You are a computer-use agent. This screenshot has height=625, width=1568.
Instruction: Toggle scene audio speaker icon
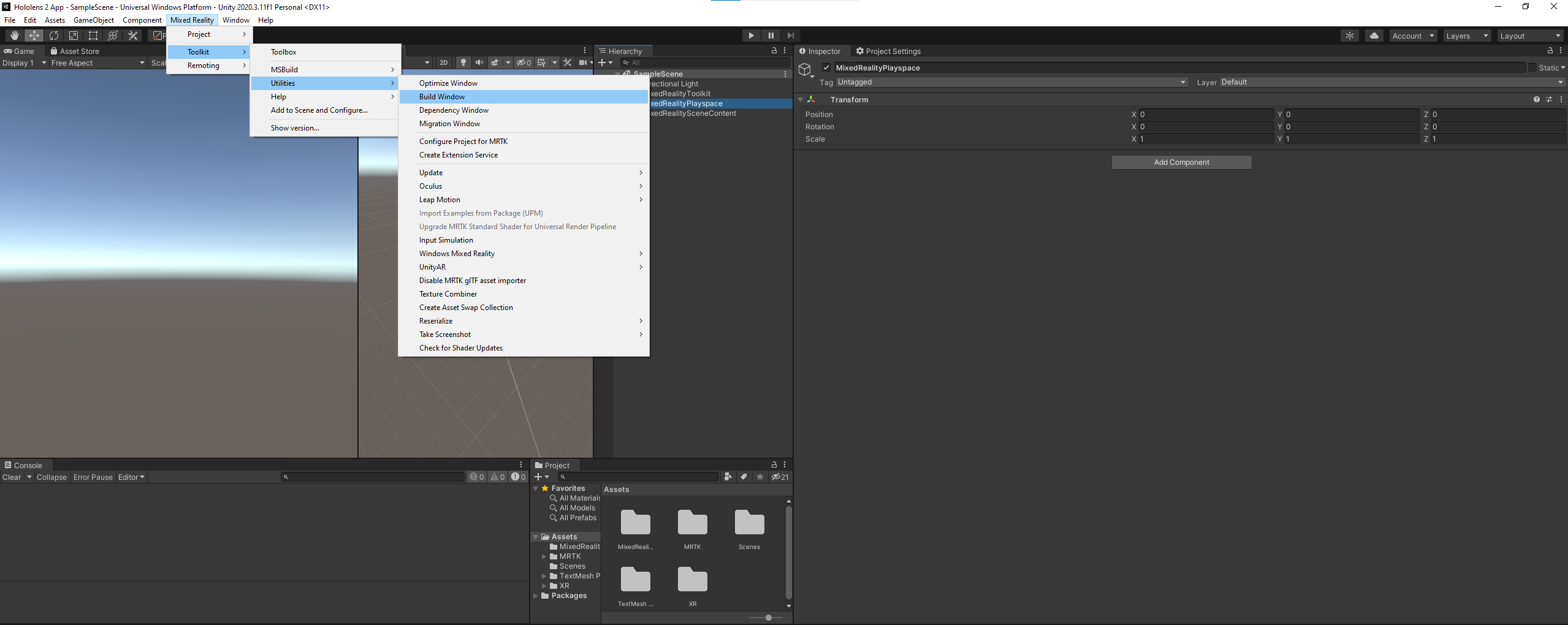tap(479, 63)
